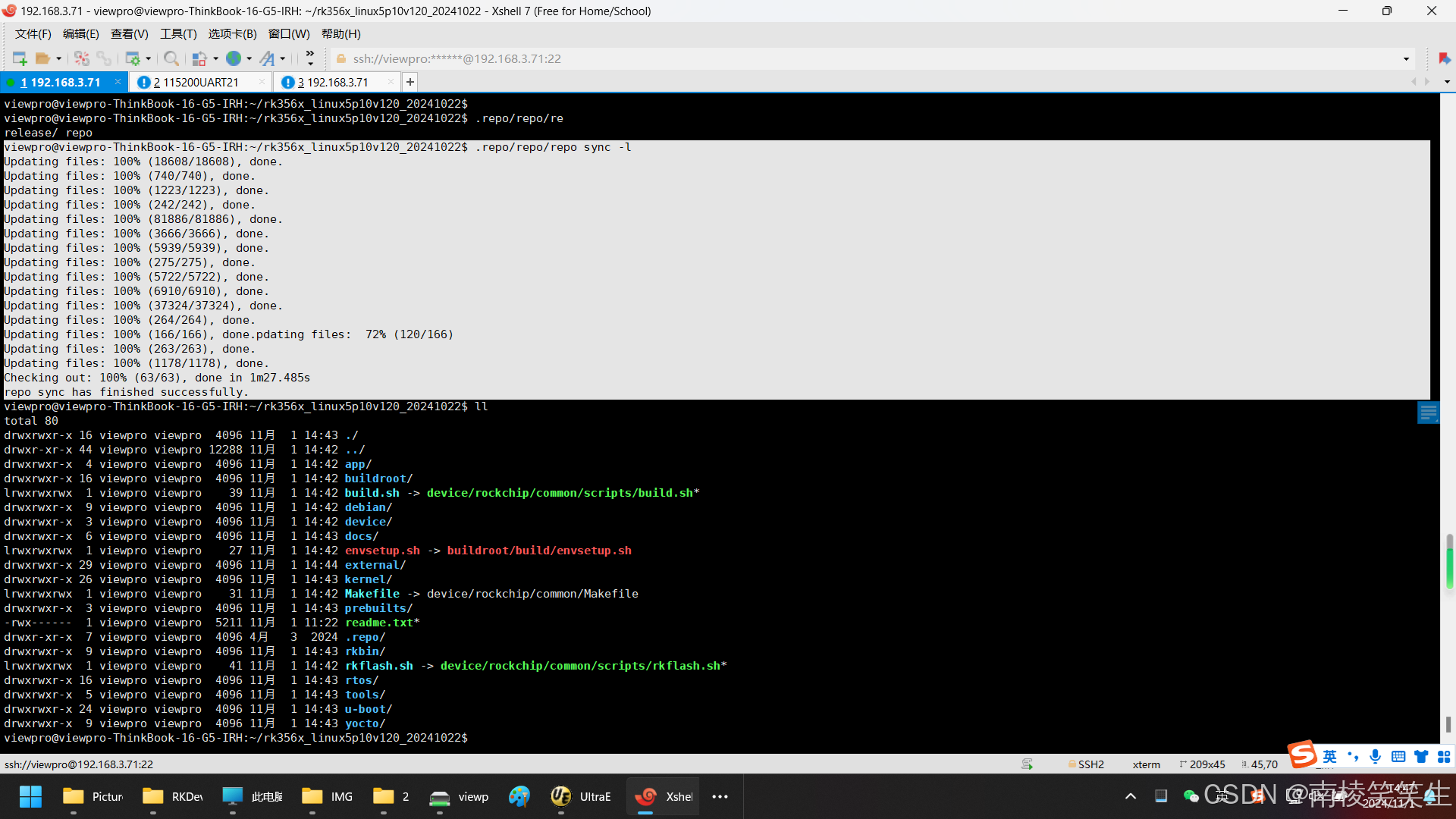
Task: Click the session Properties gear icon
Action: click(133, 58)
